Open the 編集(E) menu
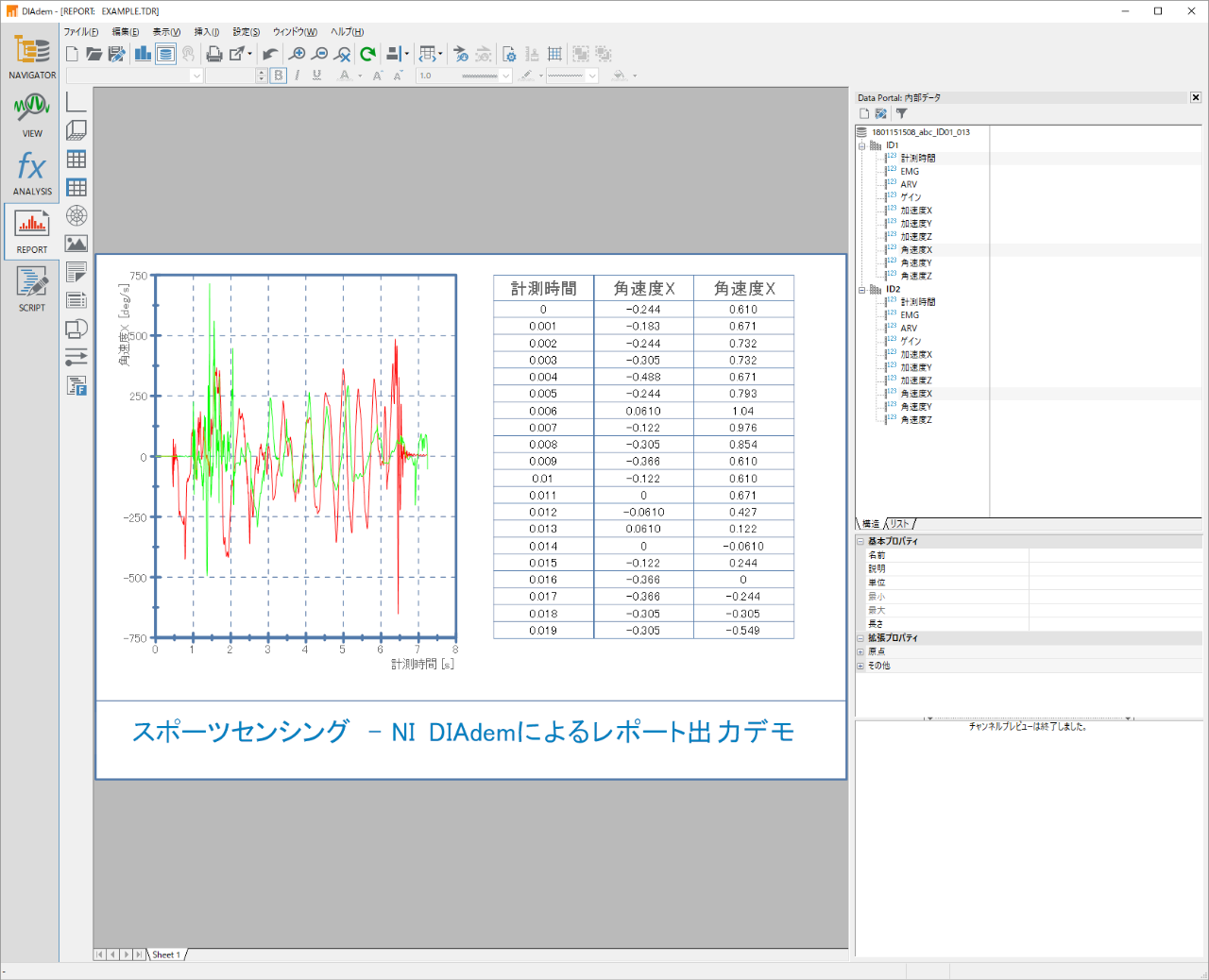The width and height of the screenshot is (1209, 980). [126, 32]
